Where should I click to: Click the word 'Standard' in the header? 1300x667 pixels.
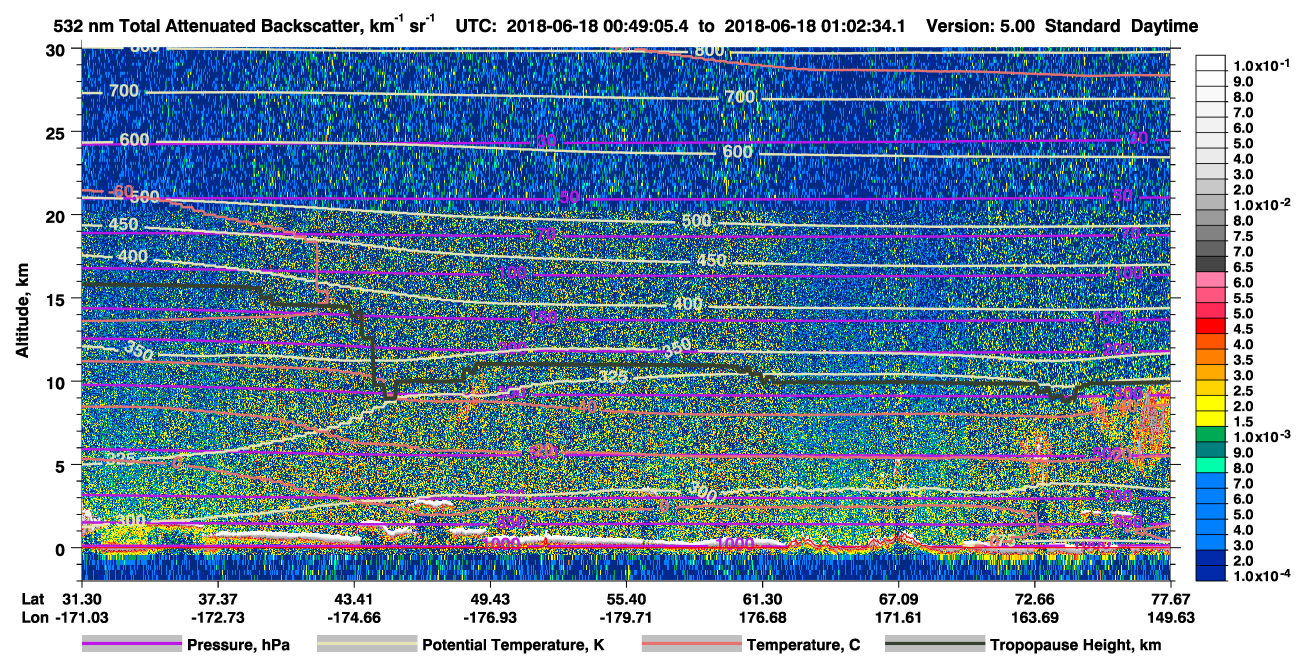pyautogui.click(x=1083, y=27)
